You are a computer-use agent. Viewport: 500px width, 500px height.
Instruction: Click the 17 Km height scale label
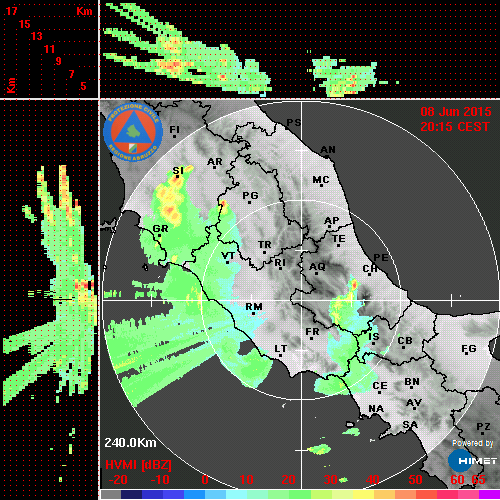[x=11, y=11]
